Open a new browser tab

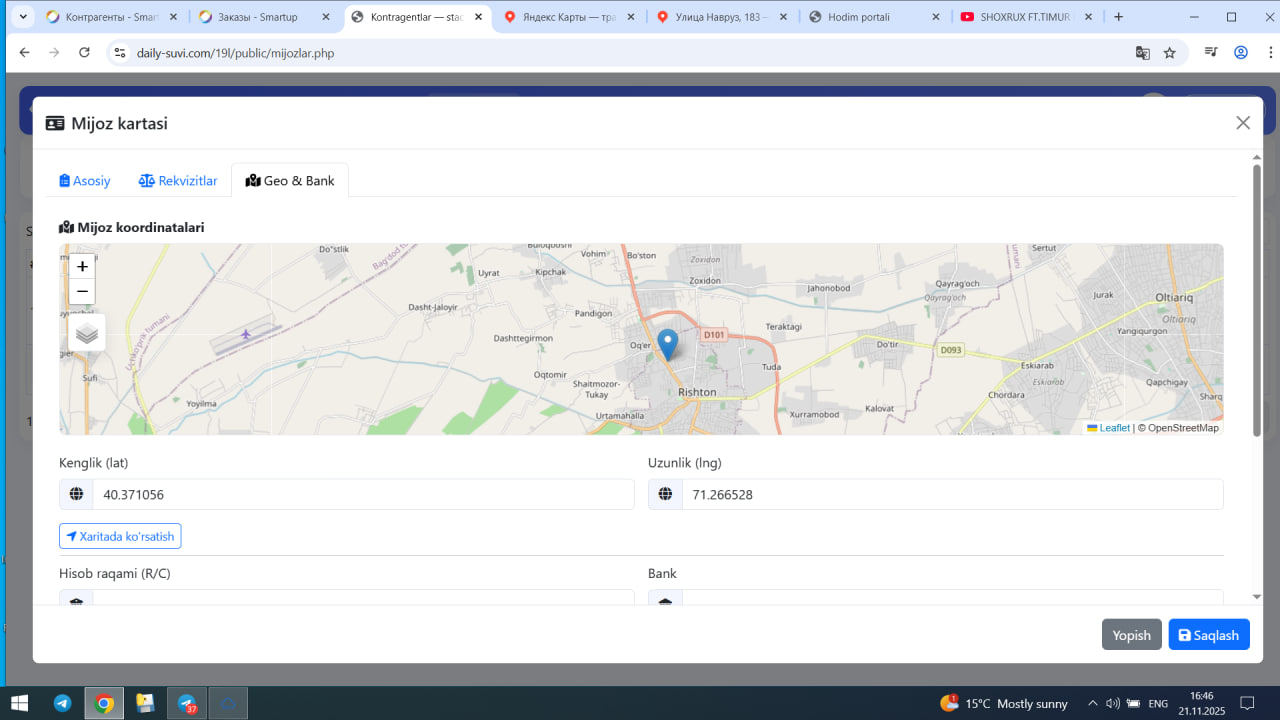point(1118,17)
